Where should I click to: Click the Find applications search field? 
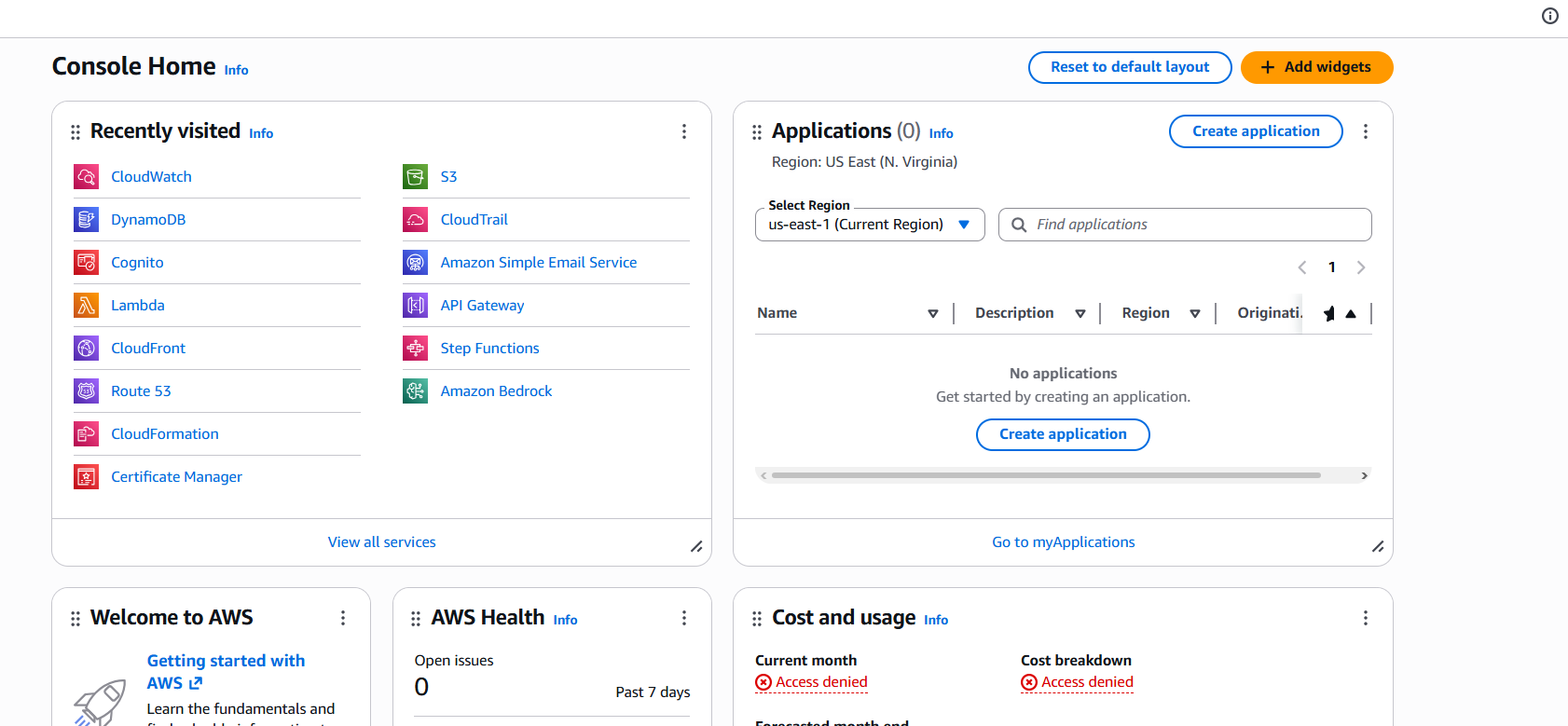click(x=1185, y=225)
